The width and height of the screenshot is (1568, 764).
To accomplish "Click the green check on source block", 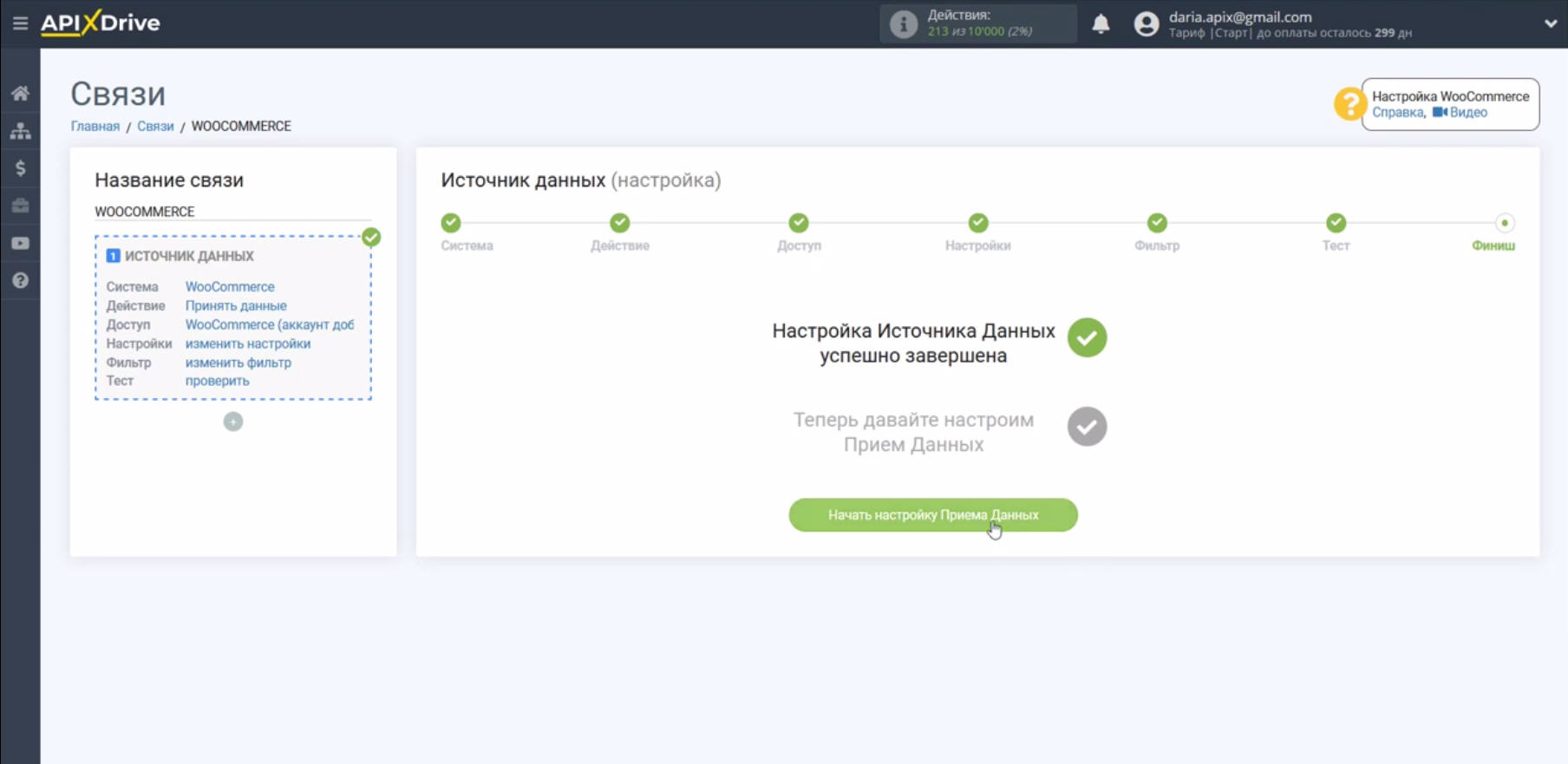I will pyautogui.click(x=371, y=237).
